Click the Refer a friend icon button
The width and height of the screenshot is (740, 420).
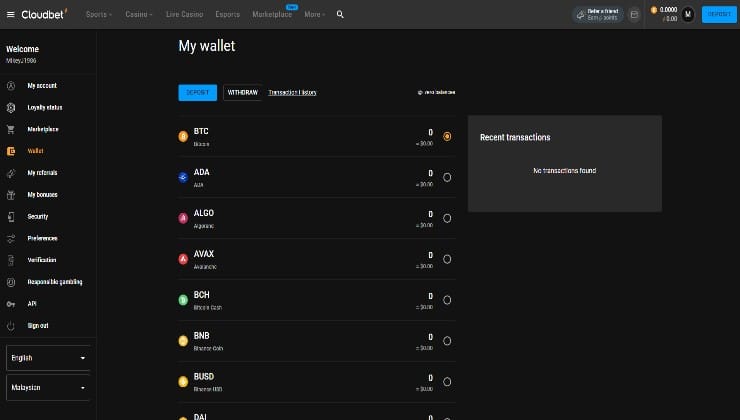click(x=581, y=15)
